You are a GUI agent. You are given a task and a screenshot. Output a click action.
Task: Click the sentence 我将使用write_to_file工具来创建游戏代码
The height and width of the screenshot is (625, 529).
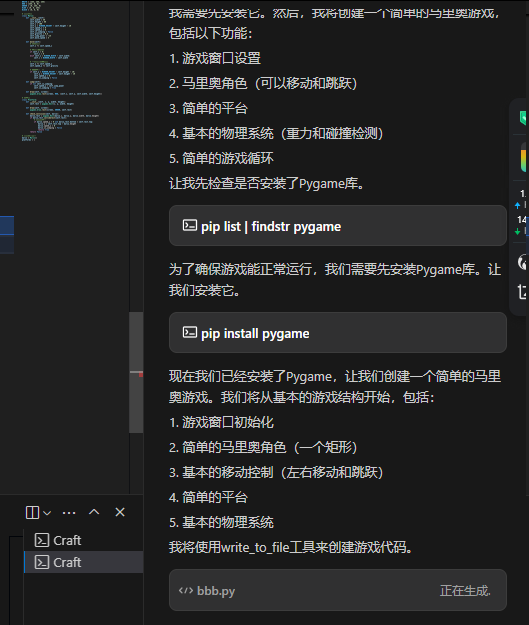tap(291, 547)
